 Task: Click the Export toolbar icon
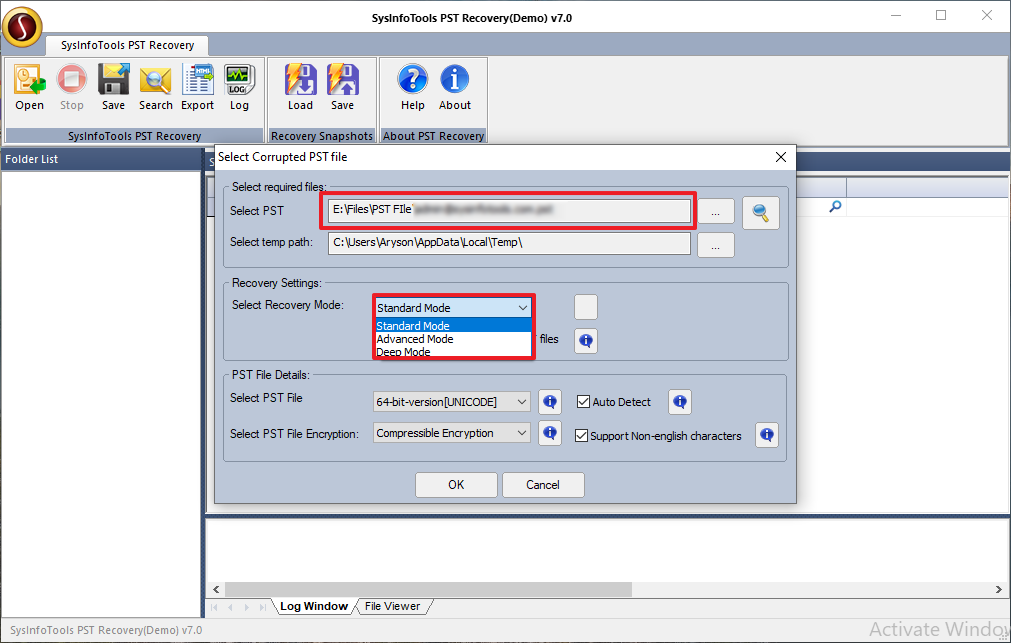[197, 87]
